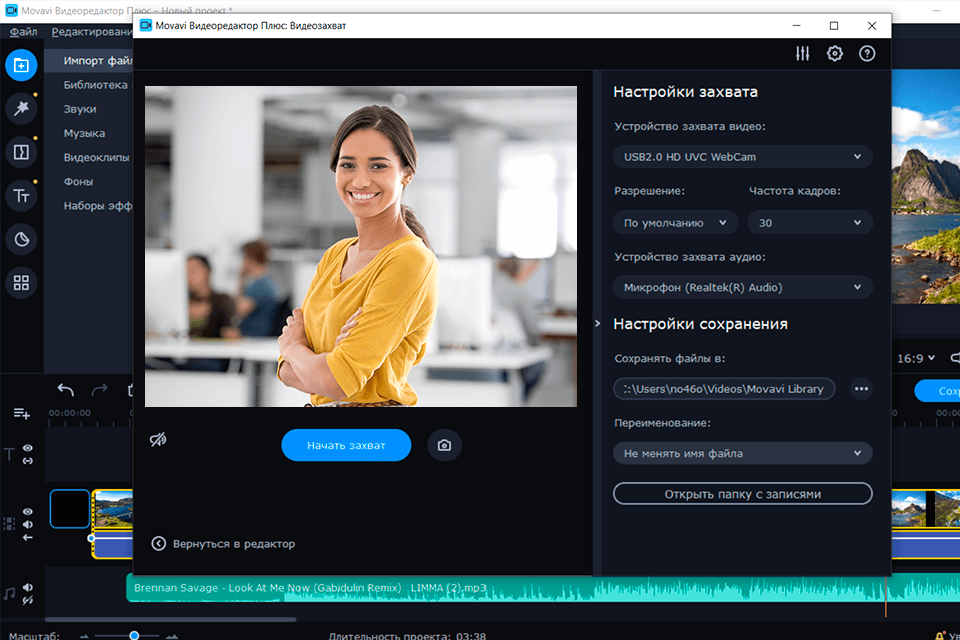Screen dimensions: 960x640
Task: Open the Transitions sidebar icon
Action: 21,152
